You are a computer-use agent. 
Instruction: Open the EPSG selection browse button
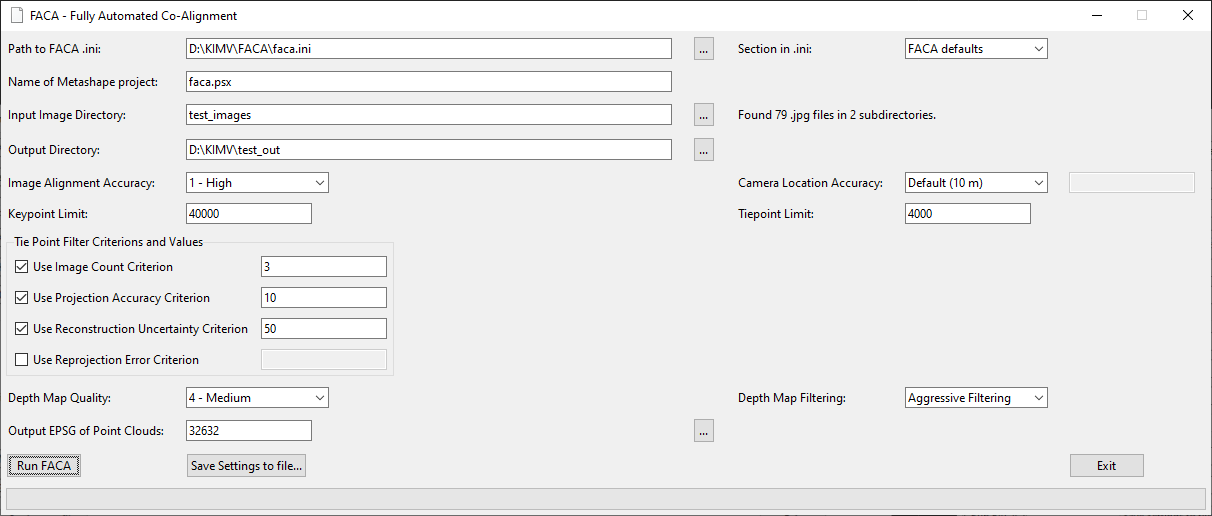click(x=704, y=431)
